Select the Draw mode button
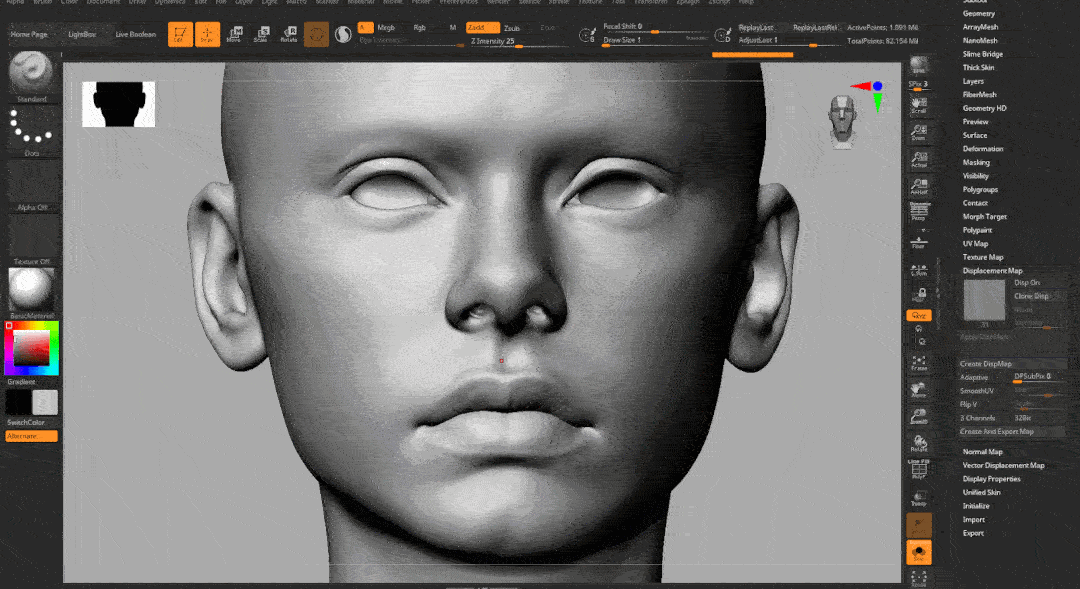The height and width of the screenshot is (589, 1080). (x=208, y=35)
